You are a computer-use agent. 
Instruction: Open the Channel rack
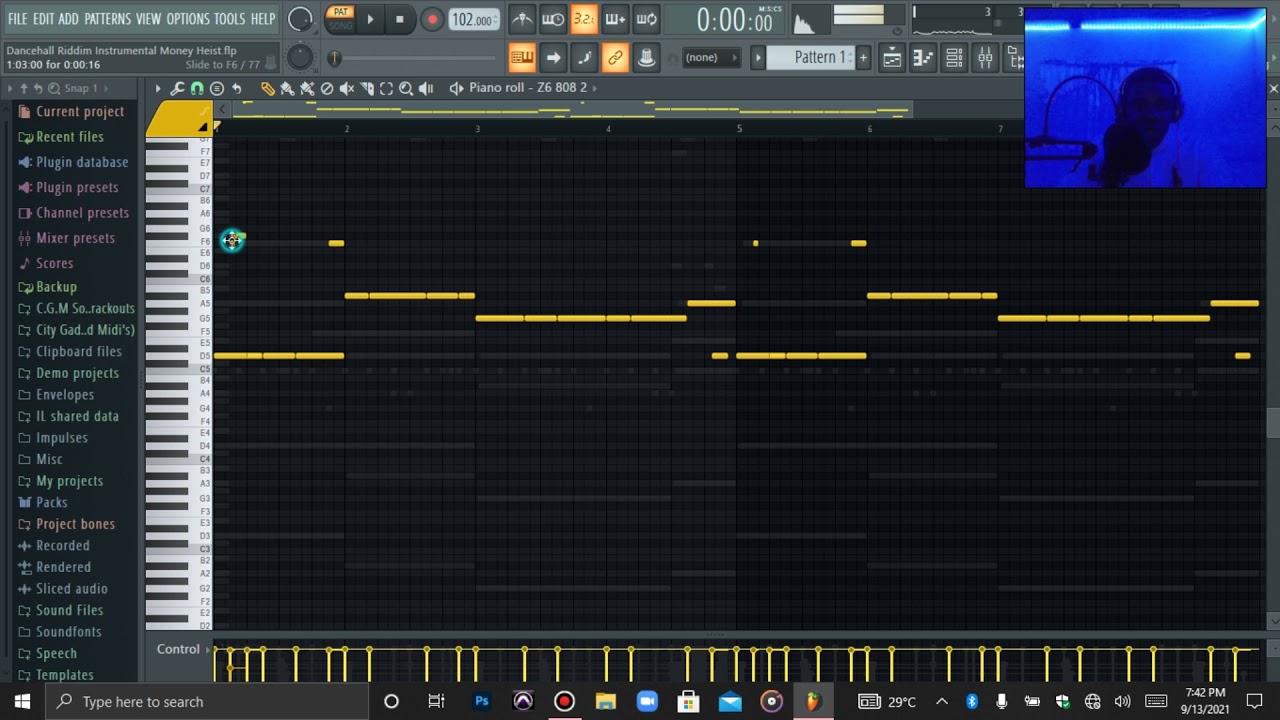point(954,58)
